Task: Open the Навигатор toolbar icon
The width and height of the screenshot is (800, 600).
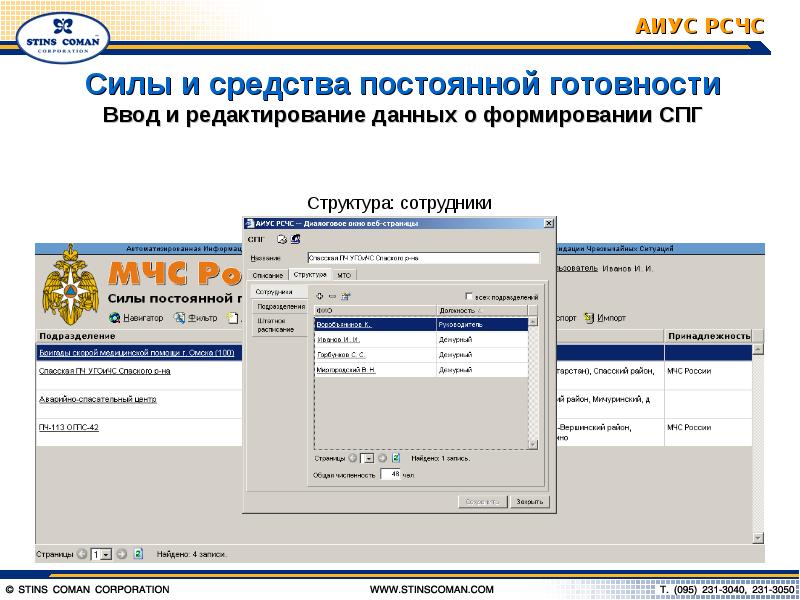Action: (115, 318)
